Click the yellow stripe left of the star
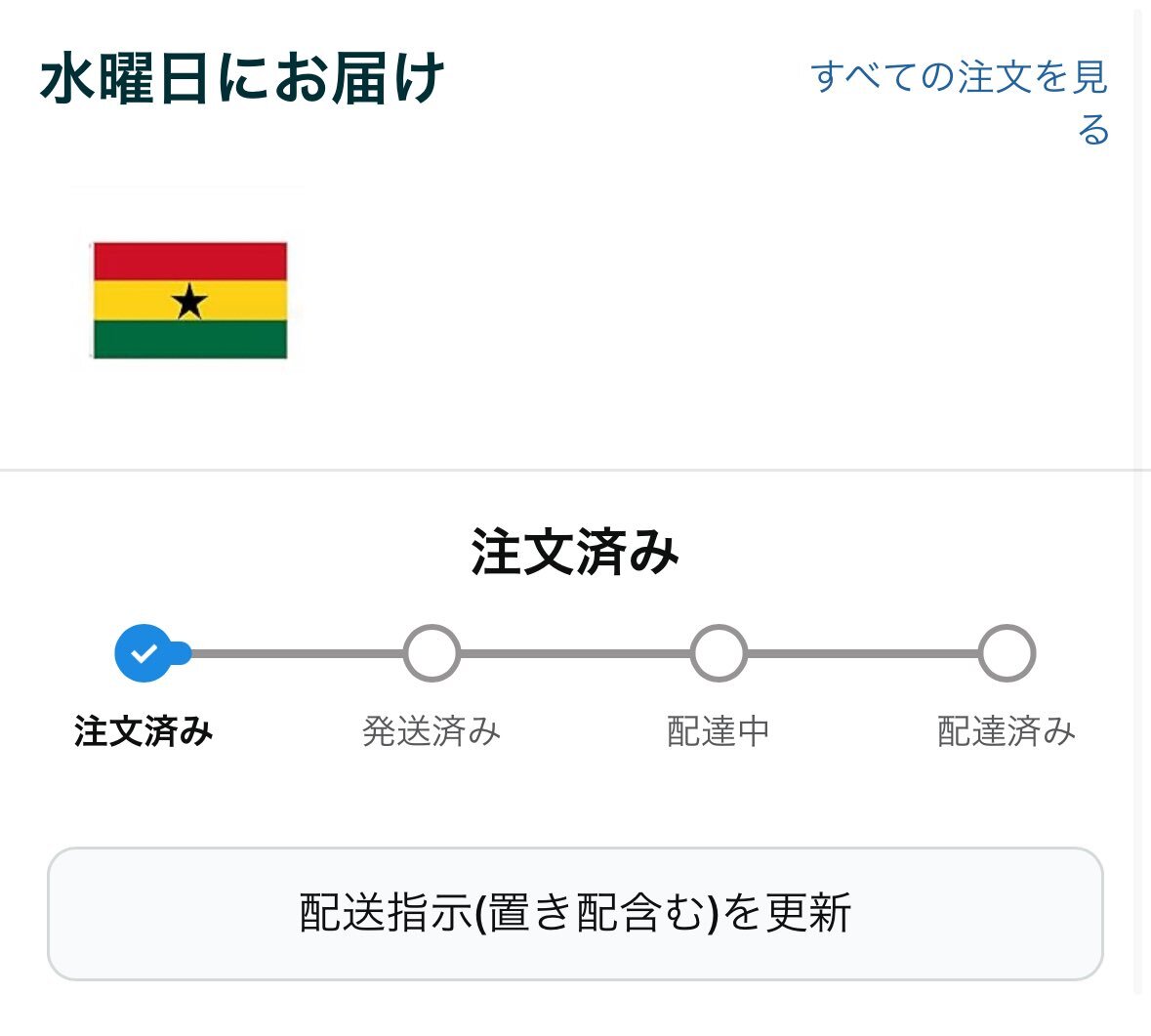The image size is (1151, 1036). [132, 301]
